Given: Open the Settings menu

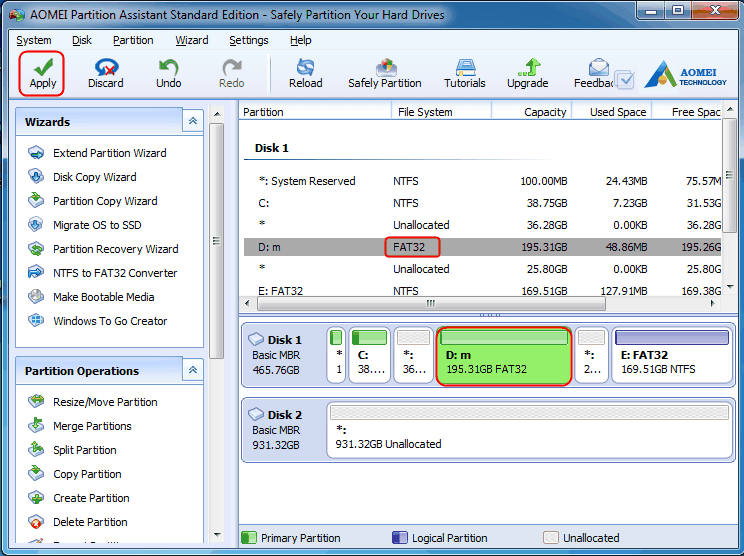Looking at the screenshot, I should pyautogui.click(x=249, y=40).
